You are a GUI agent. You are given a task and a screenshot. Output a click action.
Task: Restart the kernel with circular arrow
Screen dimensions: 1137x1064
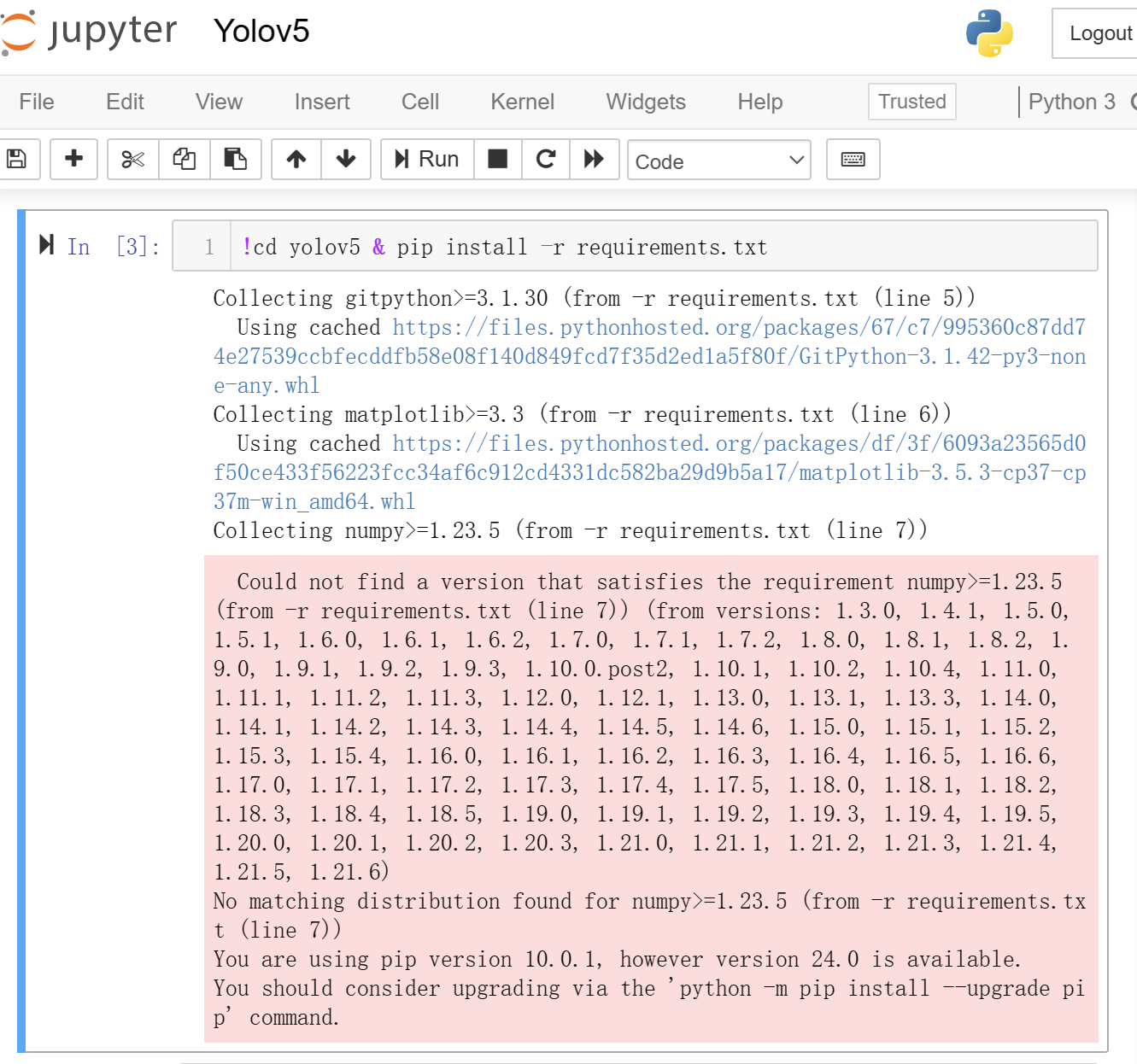pos(546,159)
